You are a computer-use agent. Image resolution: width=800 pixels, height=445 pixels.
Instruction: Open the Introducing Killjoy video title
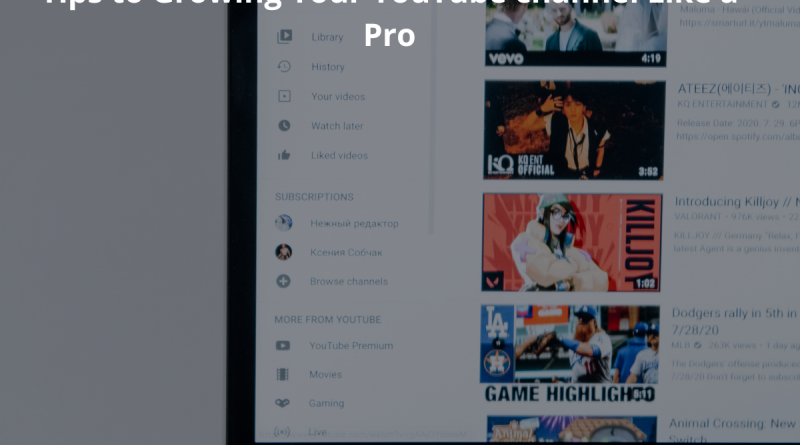coord(736,203)
